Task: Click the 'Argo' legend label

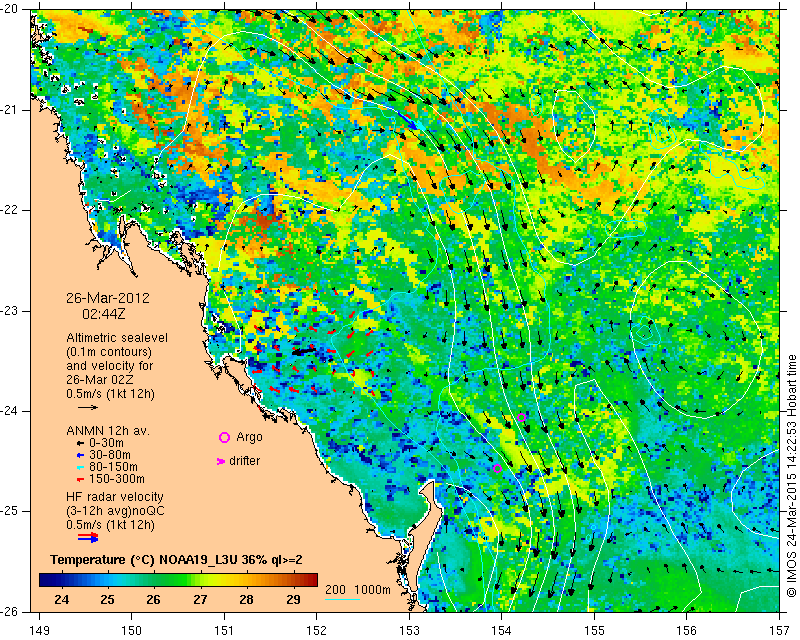Action: 249,437
